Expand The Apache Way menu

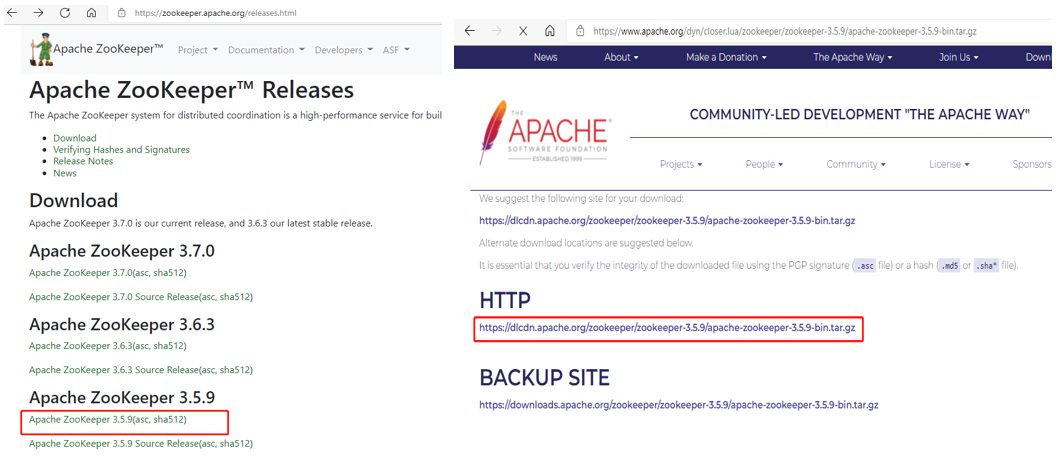tap(852, 57)
